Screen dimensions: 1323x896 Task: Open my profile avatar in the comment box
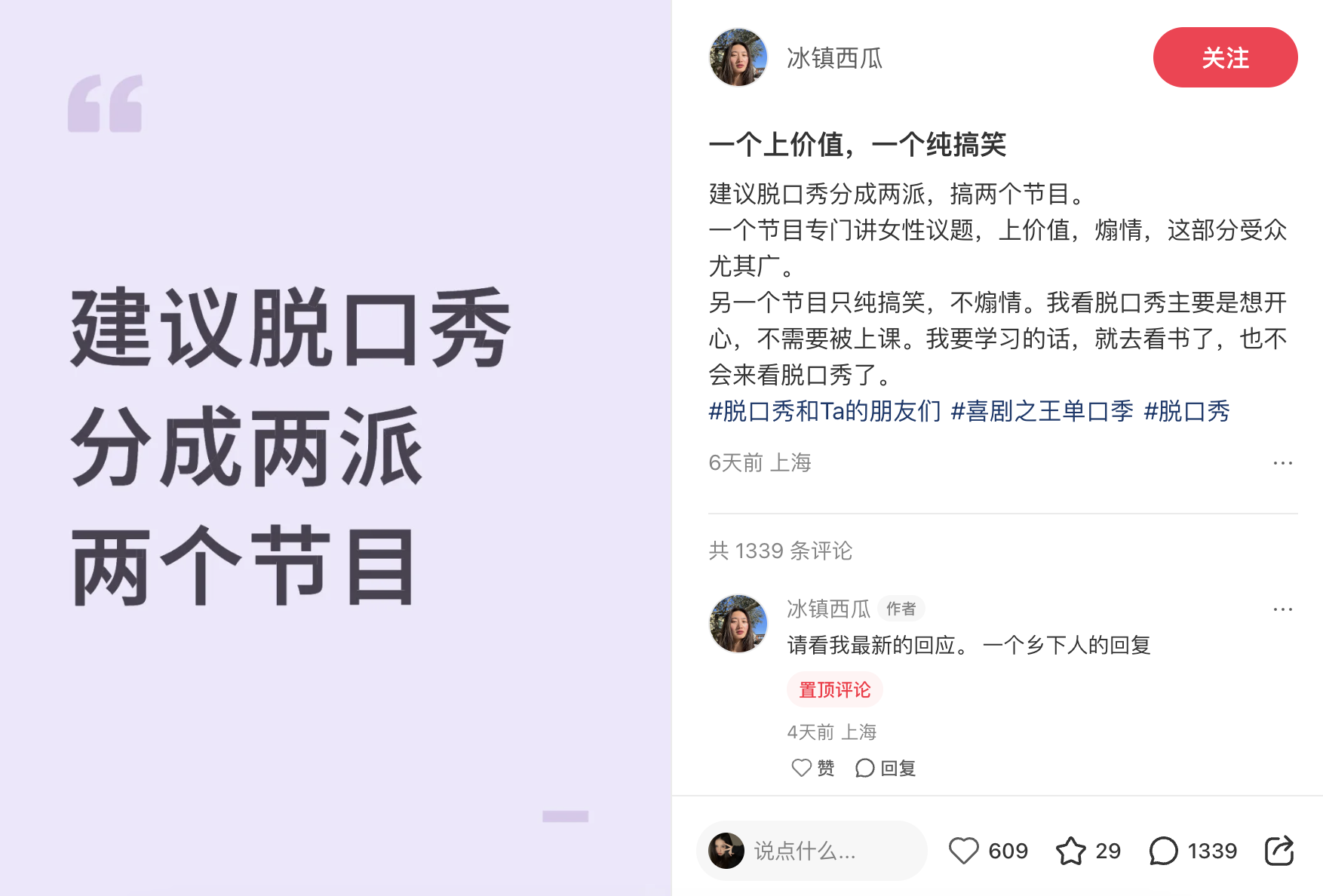[x=726, y=851]
